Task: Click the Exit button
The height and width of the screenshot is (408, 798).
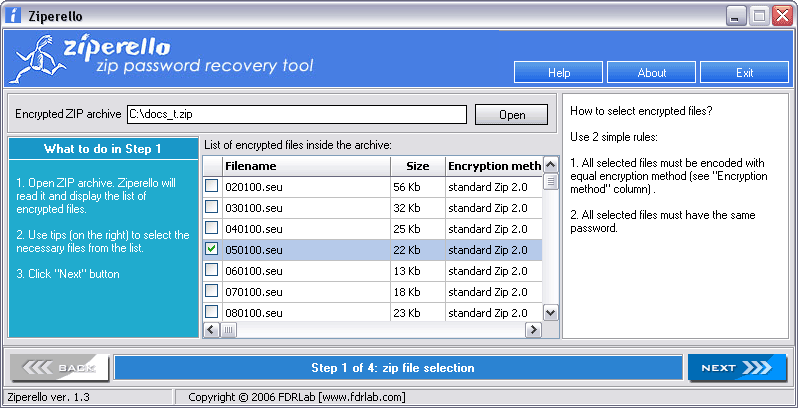Action: click(x=744, y=72)
